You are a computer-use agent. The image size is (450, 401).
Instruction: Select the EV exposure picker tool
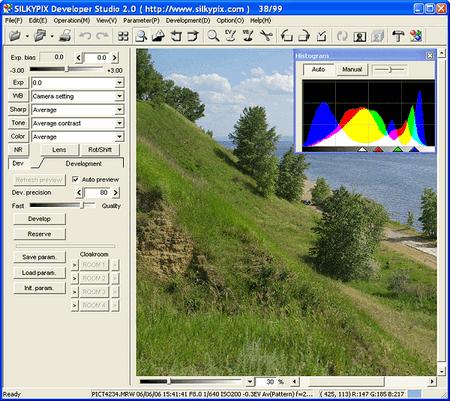click(x=230, y=35)
